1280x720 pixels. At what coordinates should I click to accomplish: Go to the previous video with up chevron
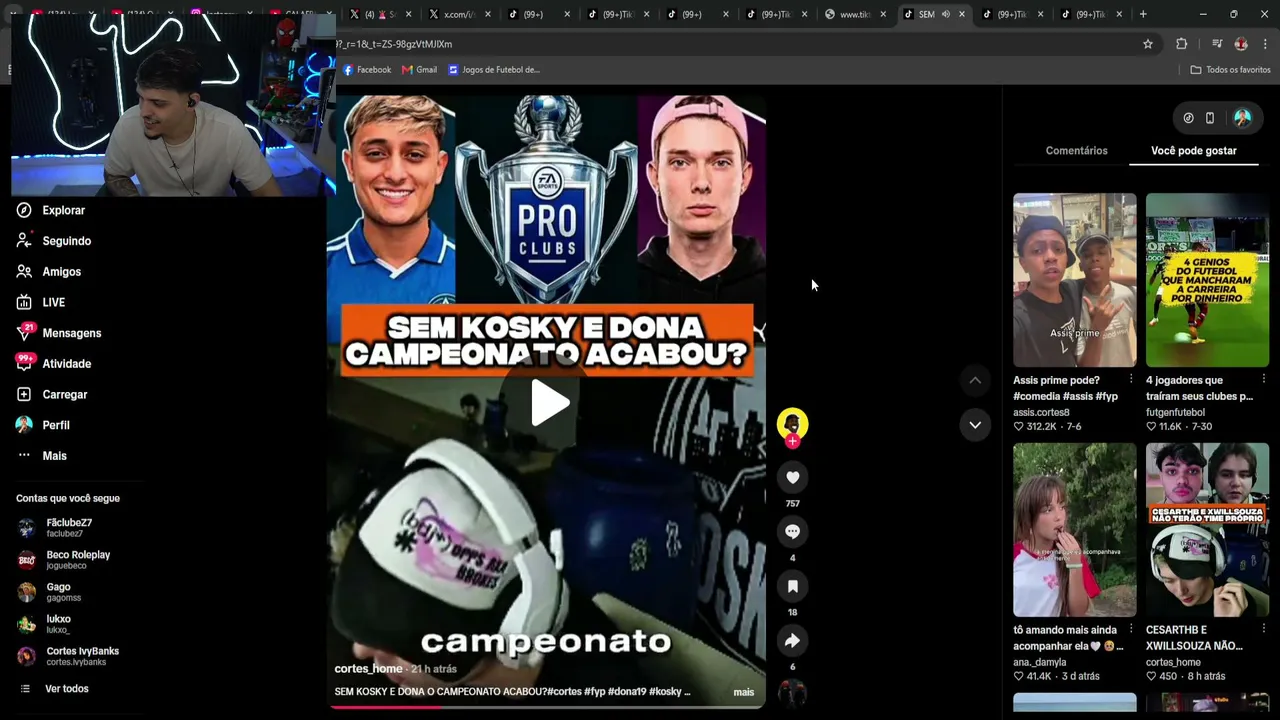pyautogui.click(x=975, y=380)
